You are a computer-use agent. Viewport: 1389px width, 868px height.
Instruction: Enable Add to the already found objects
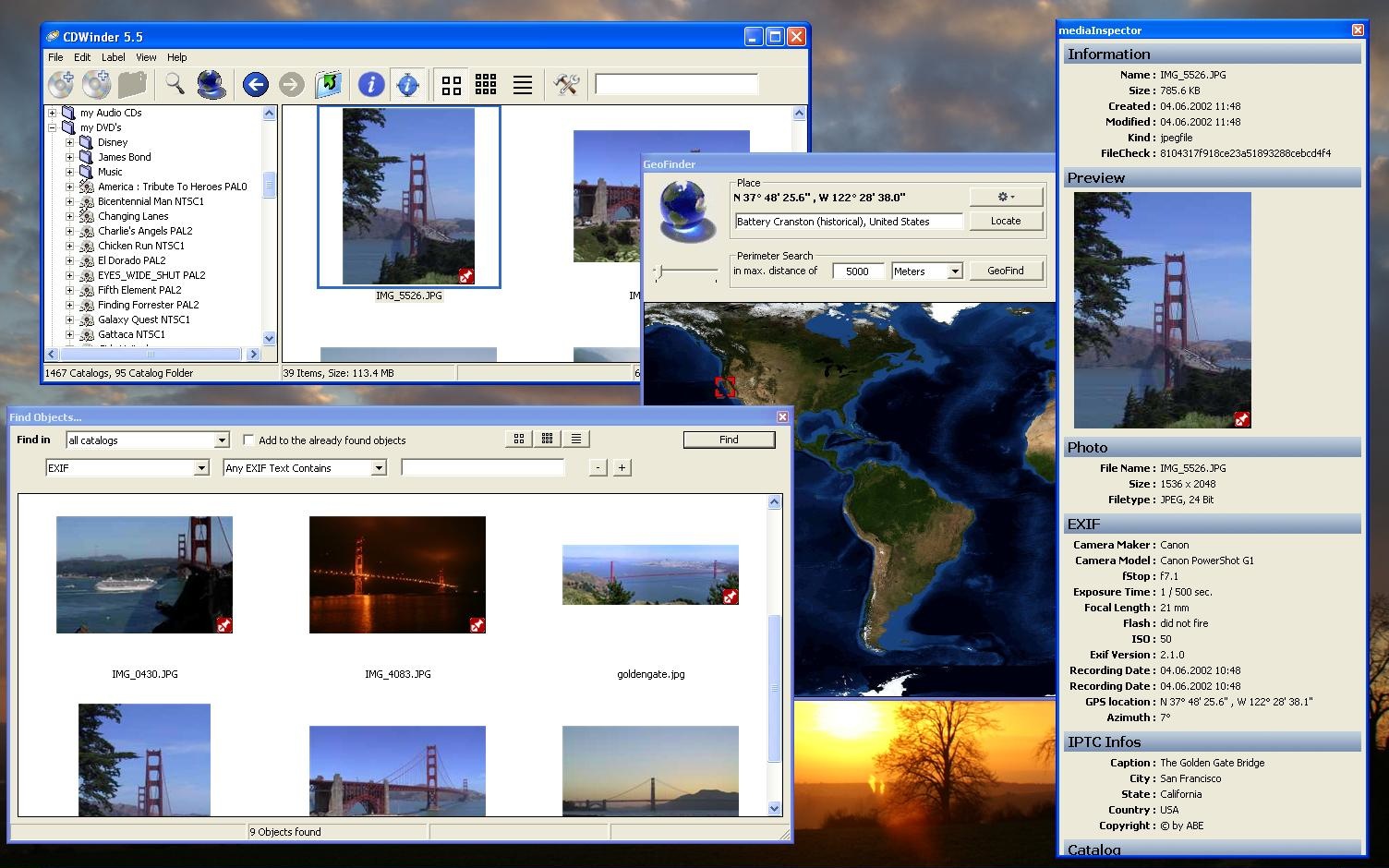[248, 440]
